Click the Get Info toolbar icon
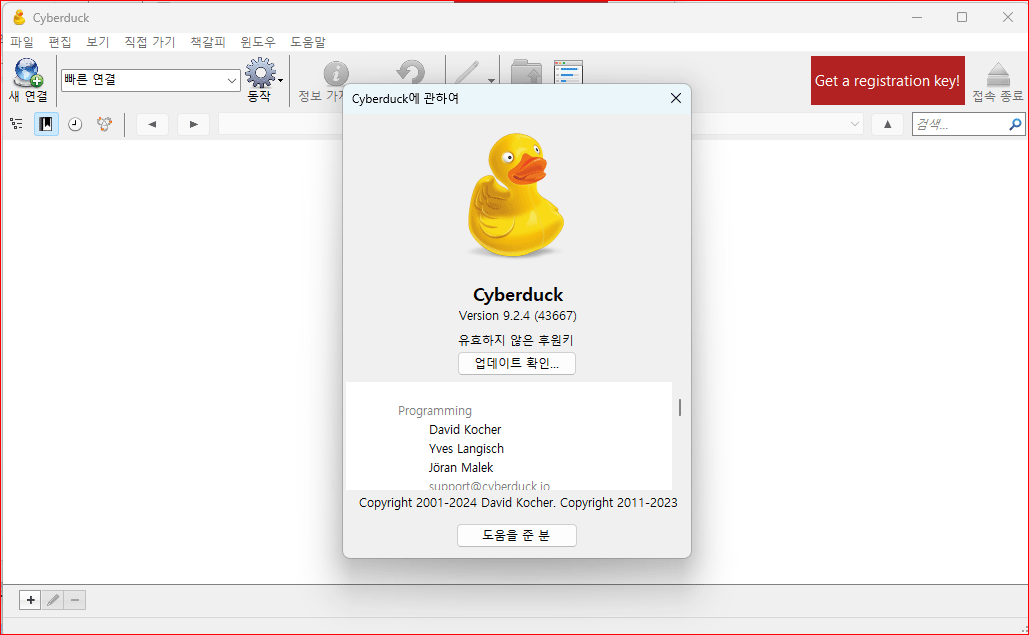Image resolution: width=1029 pixels, height=635 pixels. [x=335, y=73]
